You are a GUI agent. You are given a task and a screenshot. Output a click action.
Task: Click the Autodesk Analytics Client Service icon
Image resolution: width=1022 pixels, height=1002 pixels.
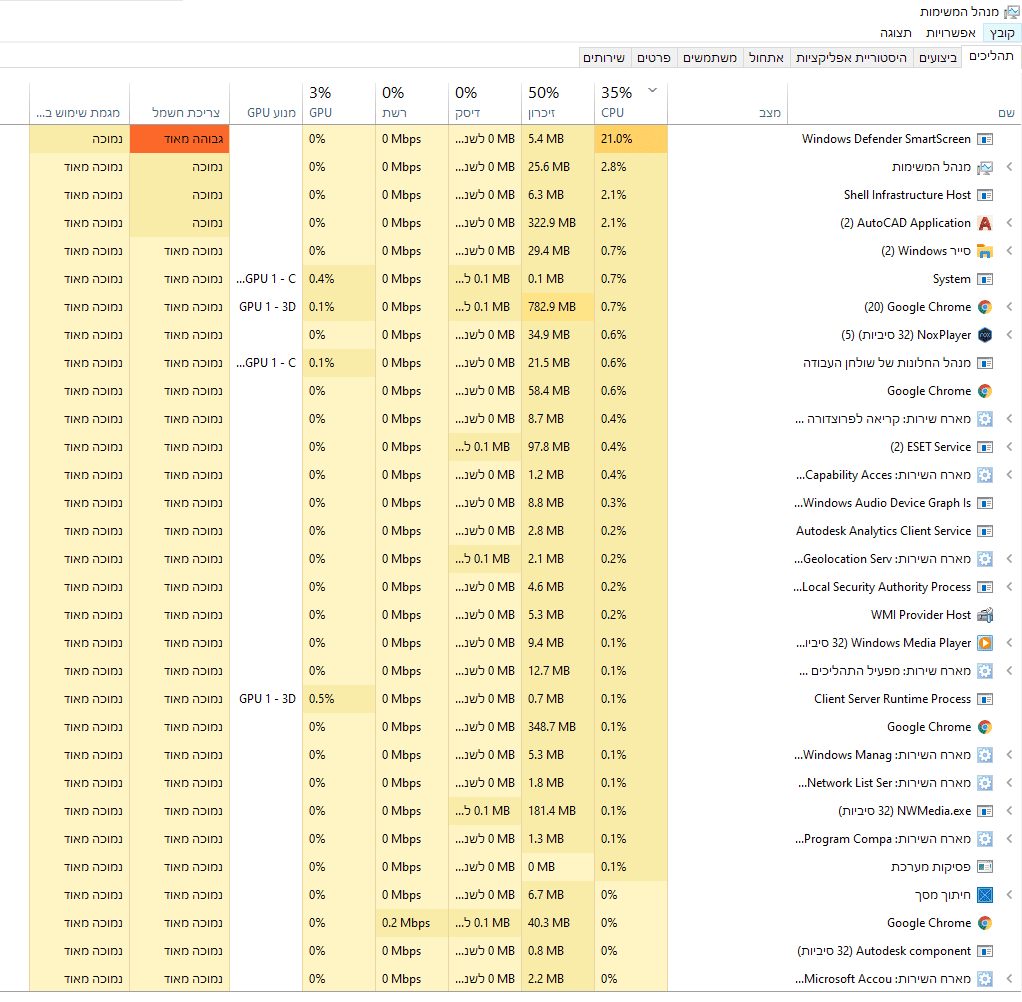(985, 531)
